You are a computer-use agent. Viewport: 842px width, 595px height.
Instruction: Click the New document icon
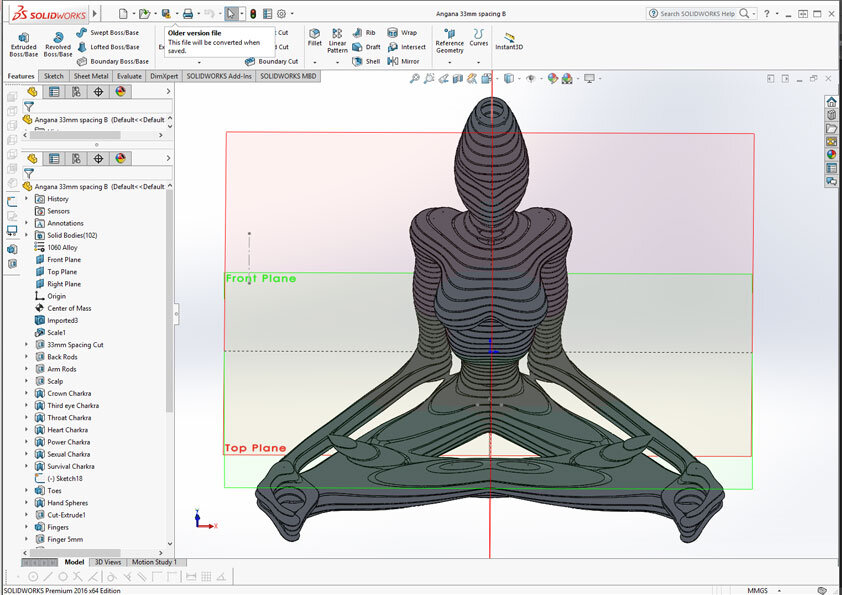point(123,13)
